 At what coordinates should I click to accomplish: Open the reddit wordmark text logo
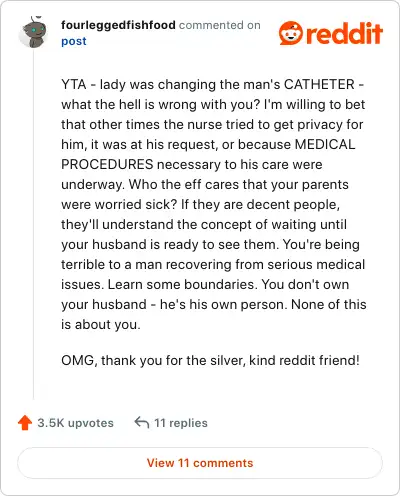click(x=344, y=33)
